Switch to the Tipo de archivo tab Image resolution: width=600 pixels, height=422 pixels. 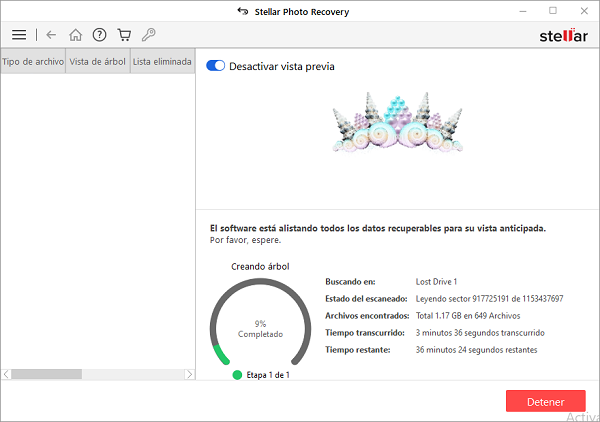coord(33,61)
